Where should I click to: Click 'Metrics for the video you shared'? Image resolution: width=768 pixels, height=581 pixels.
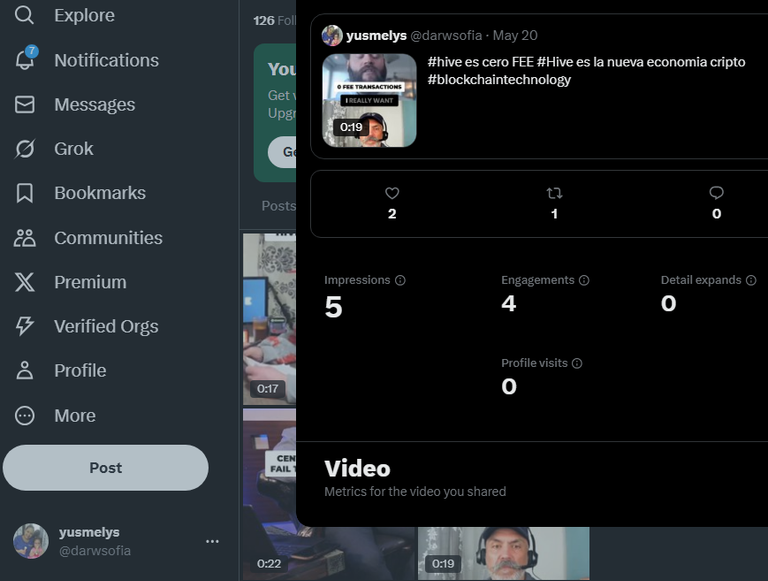(415, 491)
